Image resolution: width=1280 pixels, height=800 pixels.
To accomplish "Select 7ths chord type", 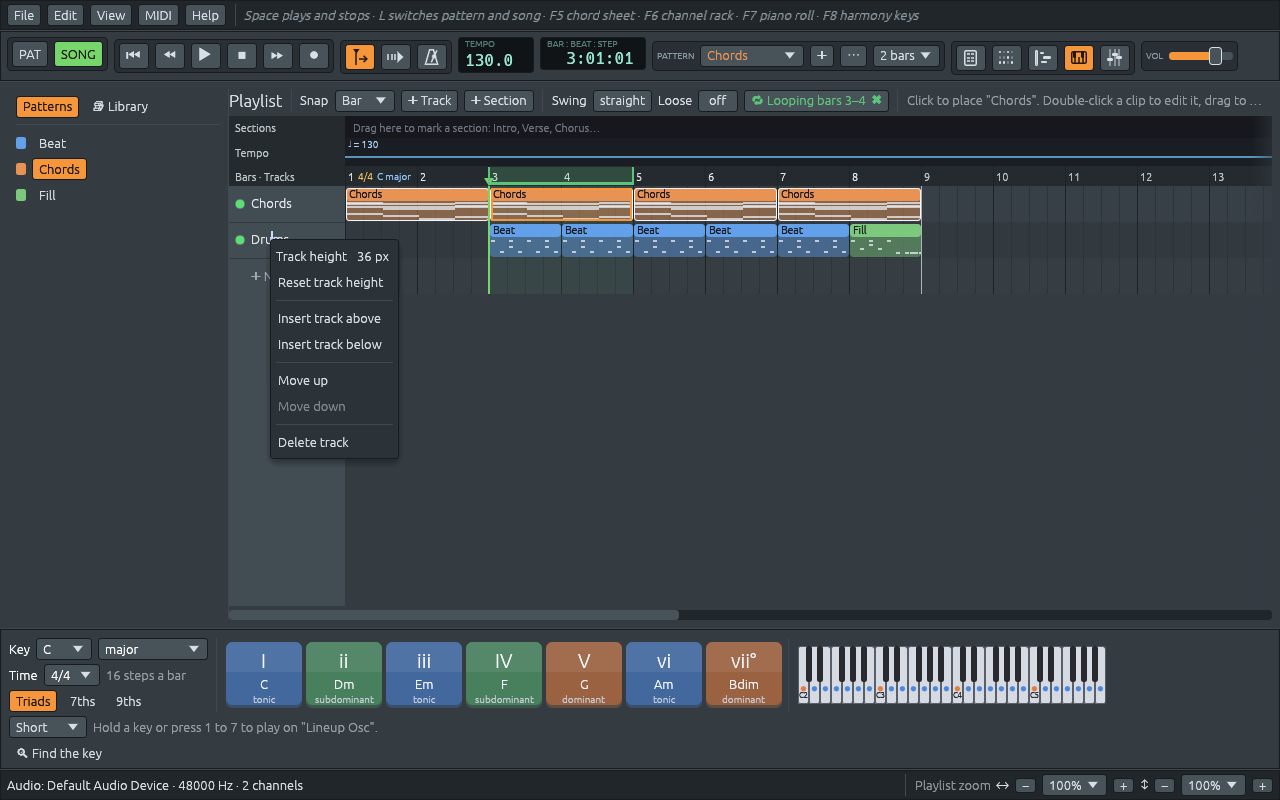I will coord(83,702).
